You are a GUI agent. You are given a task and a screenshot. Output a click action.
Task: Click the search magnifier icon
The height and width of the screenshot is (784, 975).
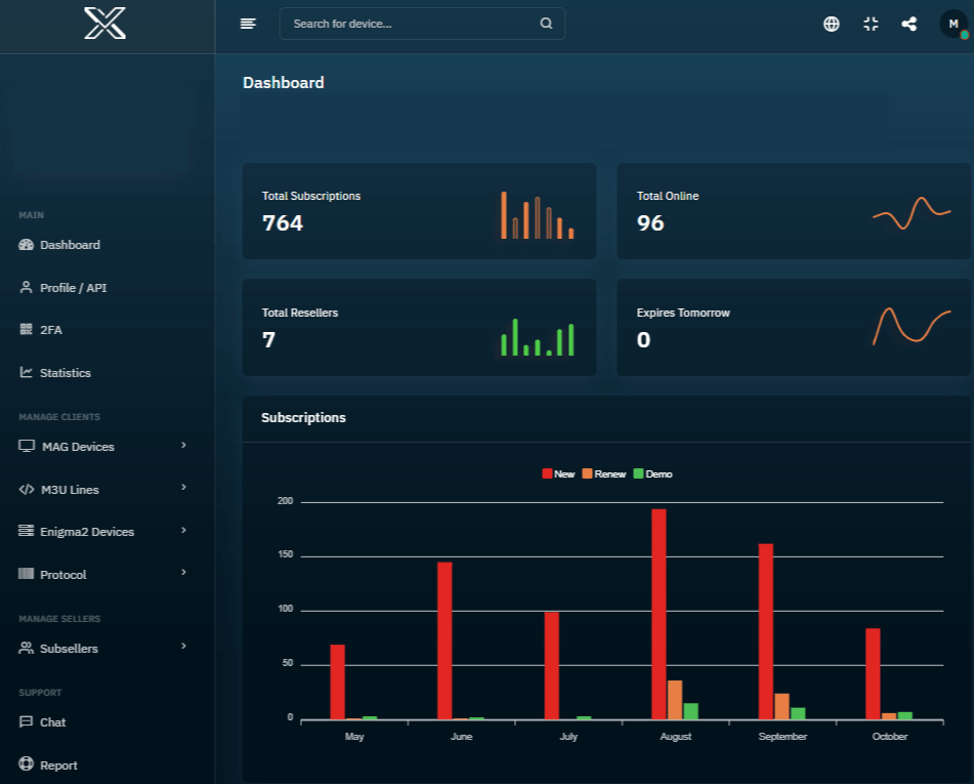pos(546,24)
